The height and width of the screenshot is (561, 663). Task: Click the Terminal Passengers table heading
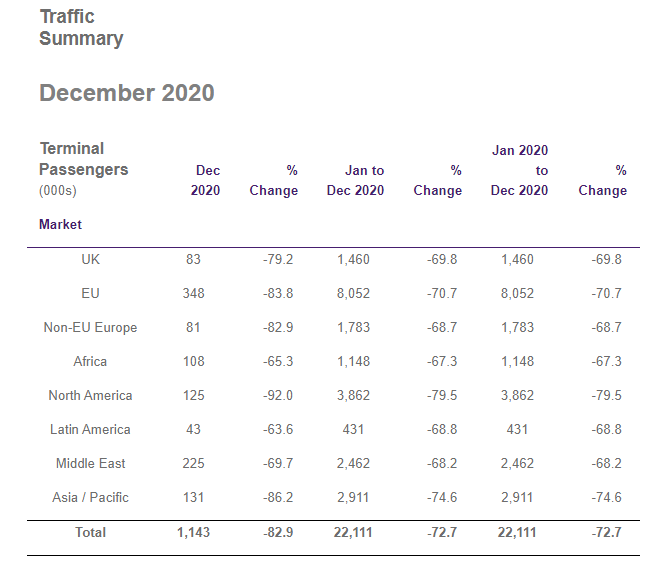click(x=84, y=159)
